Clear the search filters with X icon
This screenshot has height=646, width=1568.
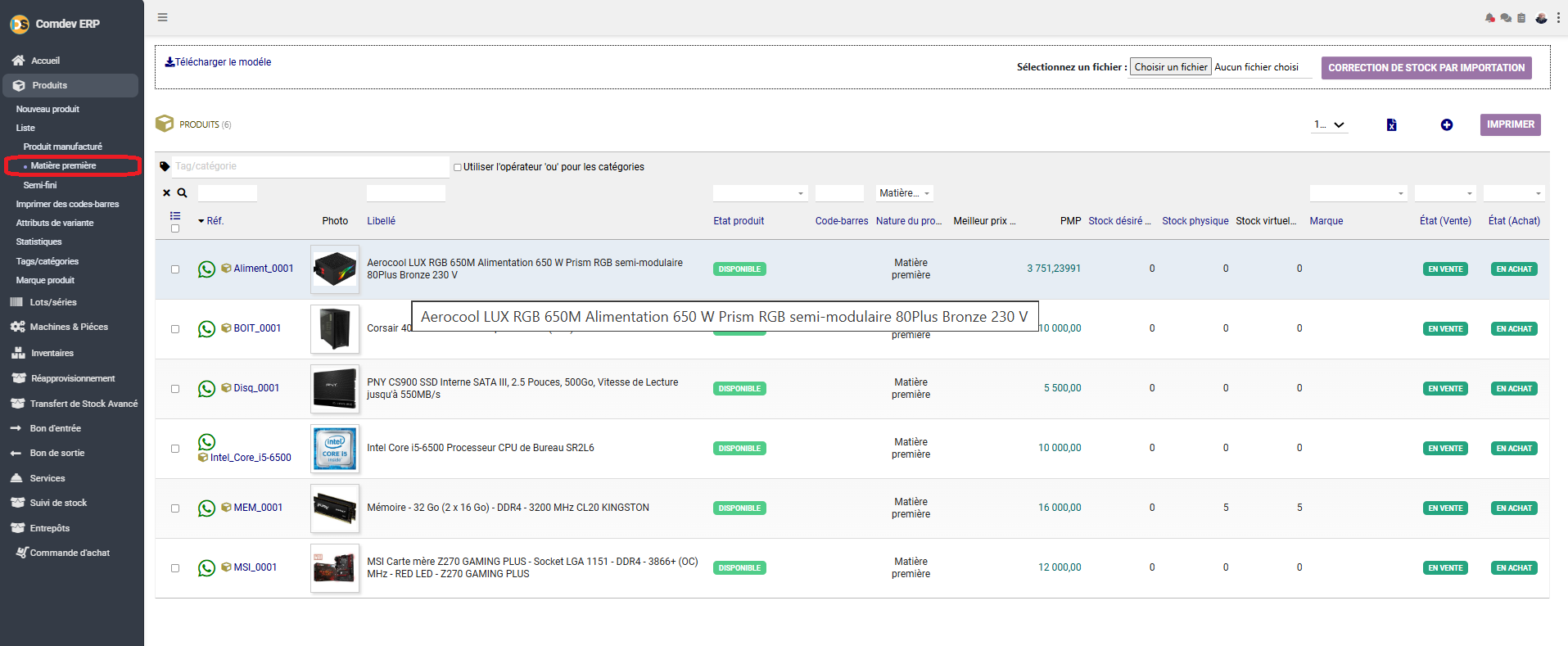[x=166, y=193]
